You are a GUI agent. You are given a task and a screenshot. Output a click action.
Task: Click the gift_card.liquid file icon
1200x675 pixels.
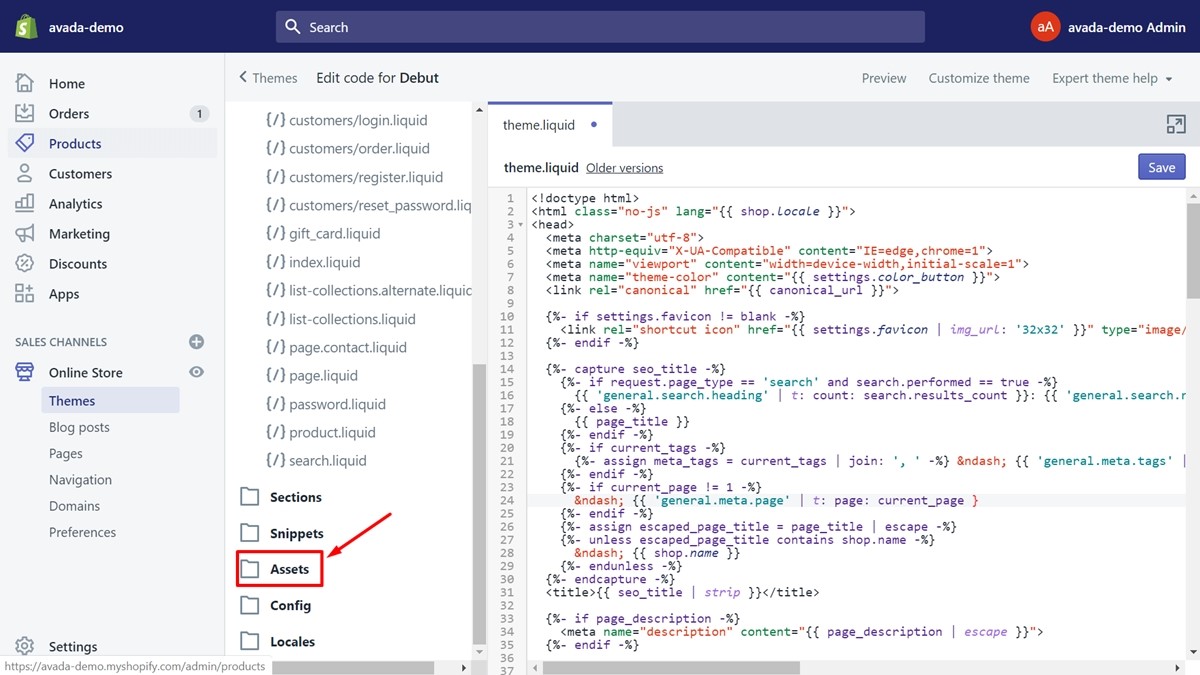pos(275,233)
